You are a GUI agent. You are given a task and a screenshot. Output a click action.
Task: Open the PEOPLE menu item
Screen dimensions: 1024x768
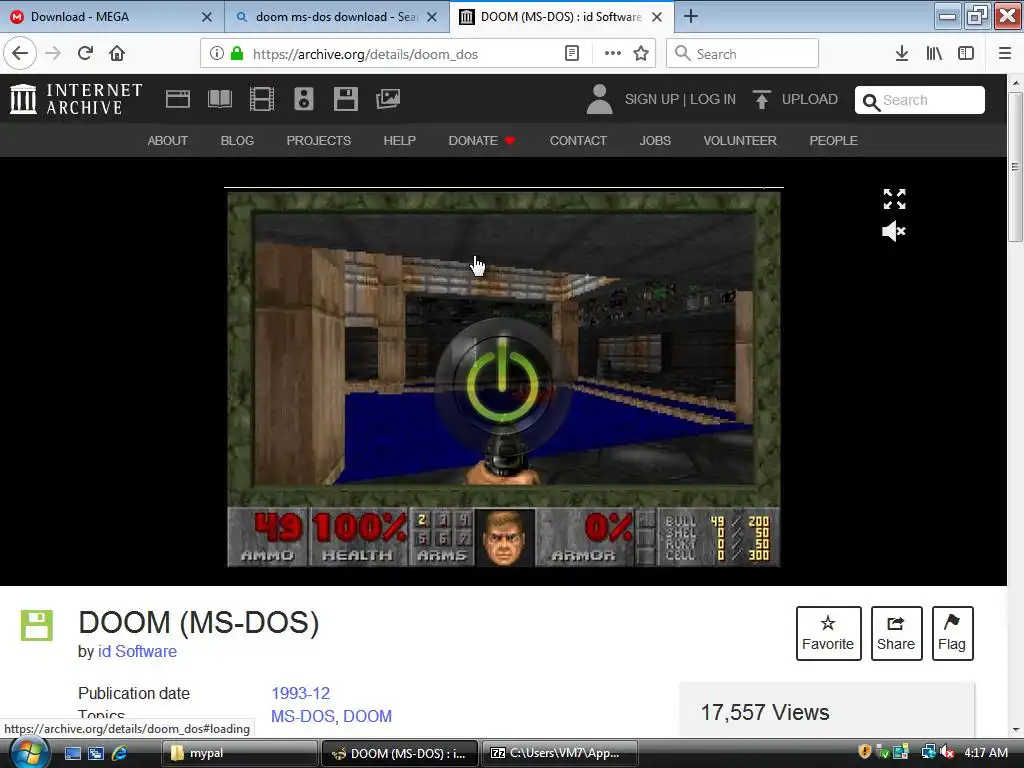833,140
